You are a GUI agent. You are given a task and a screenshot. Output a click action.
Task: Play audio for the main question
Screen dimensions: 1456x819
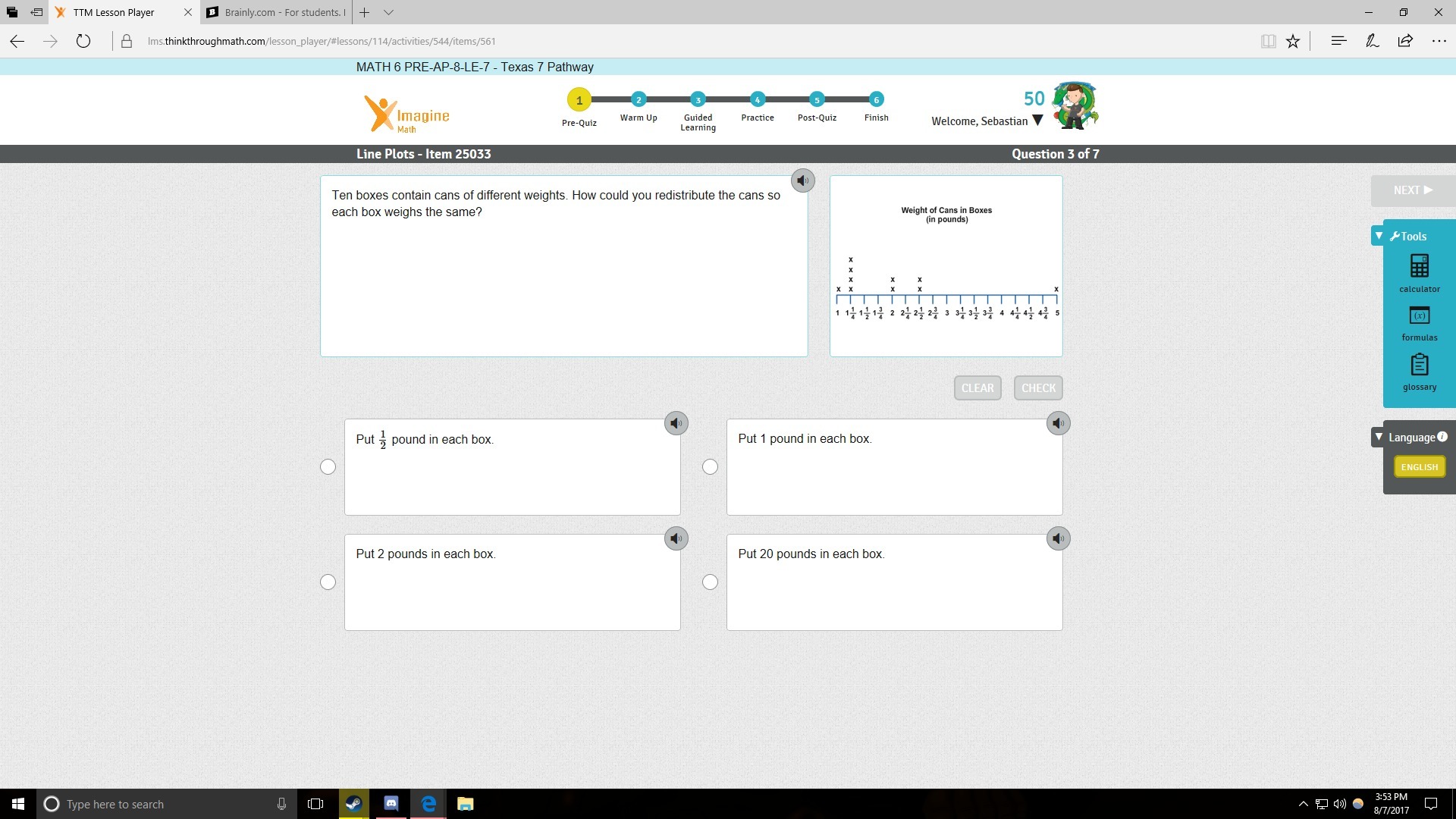tap(802, 180)
